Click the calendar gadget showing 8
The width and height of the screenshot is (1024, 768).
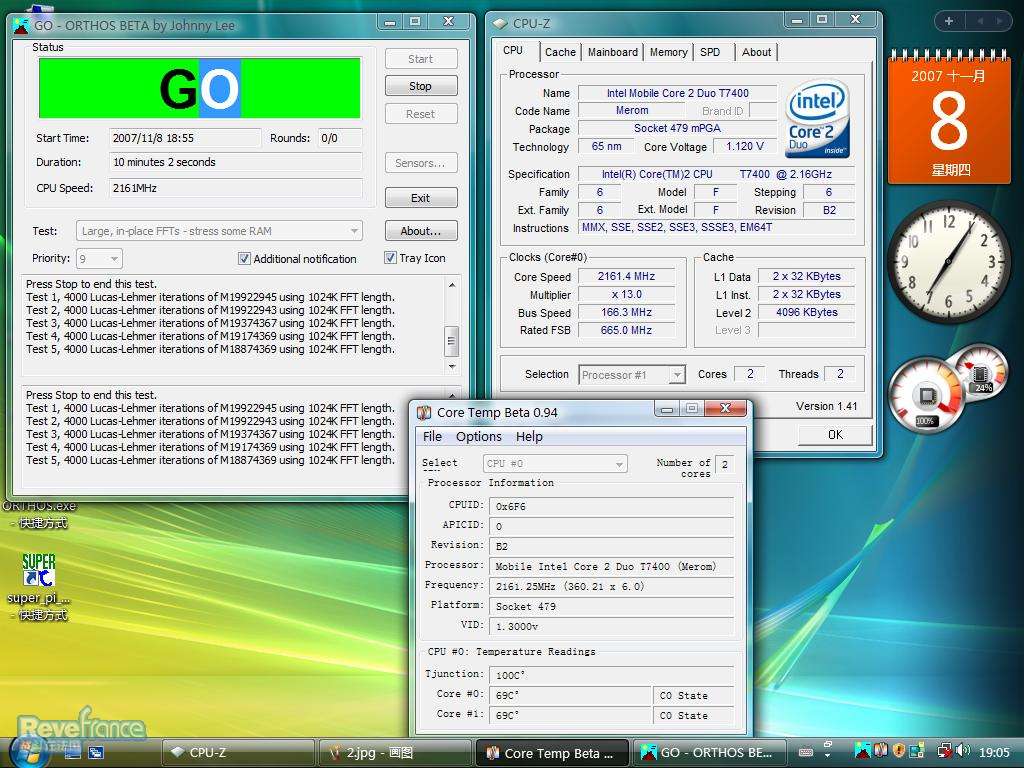click(949, 118)
